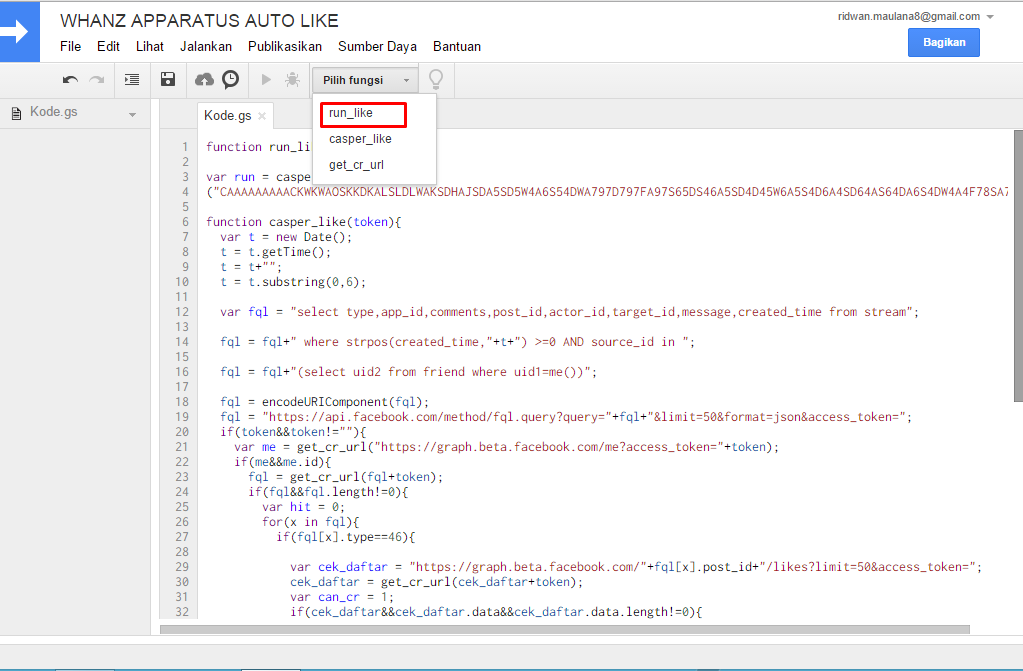1023x671 pixels.
Task: Click the ridwan.maulana8@gmail.com account email
Action: click(x=909, y=16)
